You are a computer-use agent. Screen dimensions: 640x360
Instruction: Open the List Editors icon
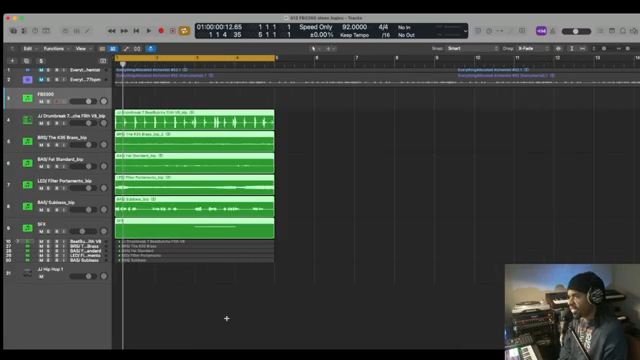click(600, 31)
